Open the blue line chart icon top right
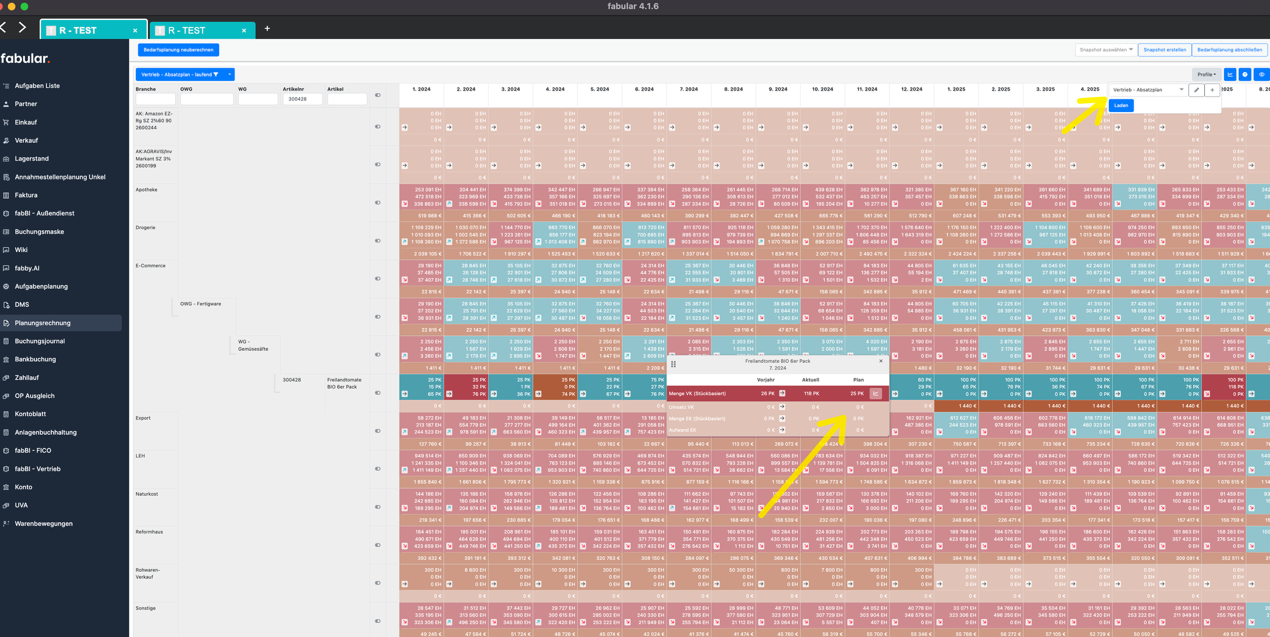 click(x=1230, y=74)
